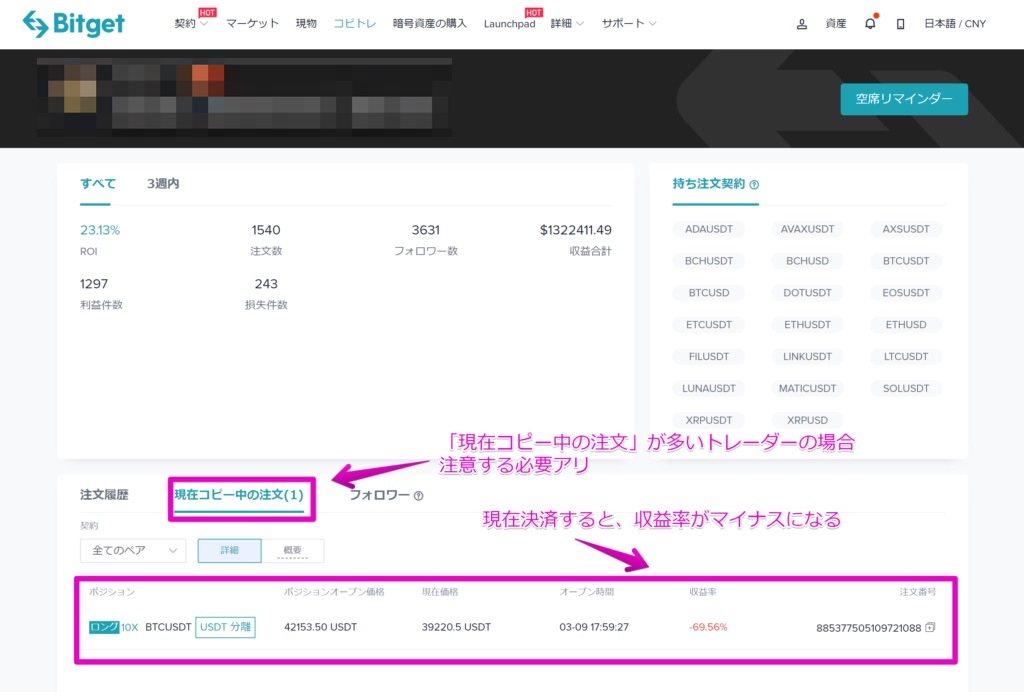Screen dimensions: 1024x692
Task: Open notifications bell icon
Action: (870, 24)
